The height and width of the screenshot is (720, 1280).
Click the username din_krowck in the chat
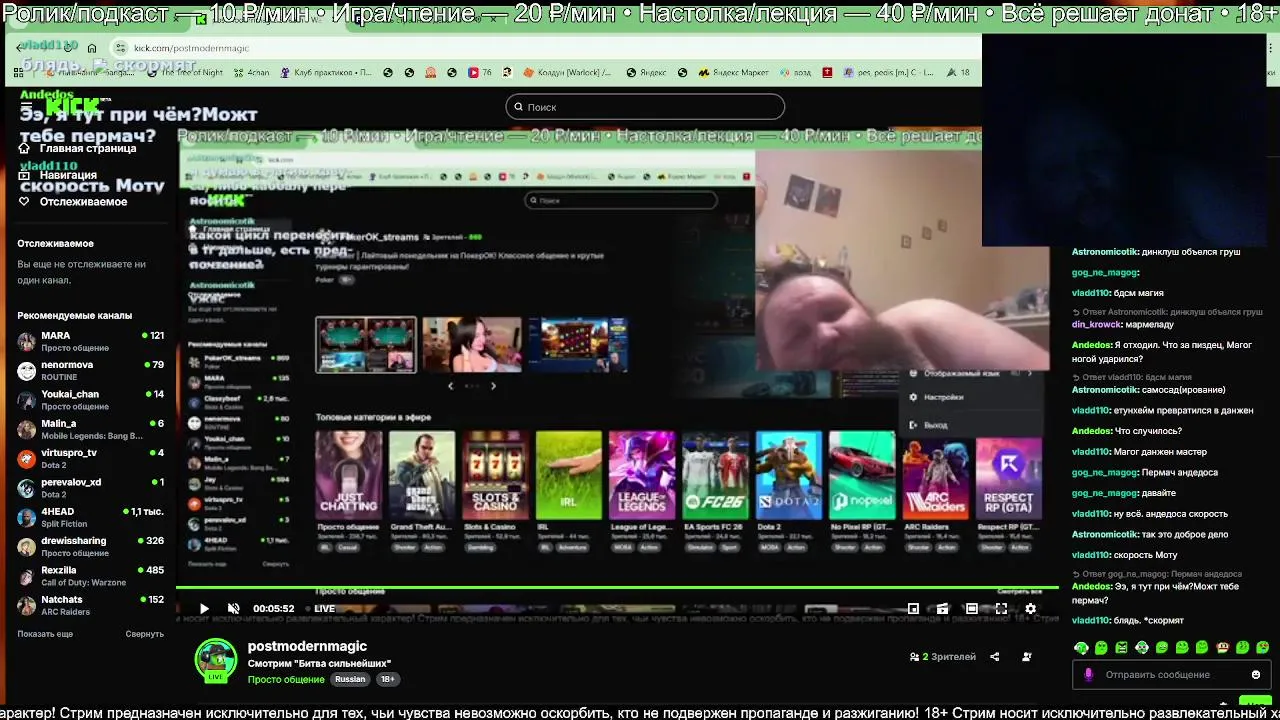[x=1097, y=324]
